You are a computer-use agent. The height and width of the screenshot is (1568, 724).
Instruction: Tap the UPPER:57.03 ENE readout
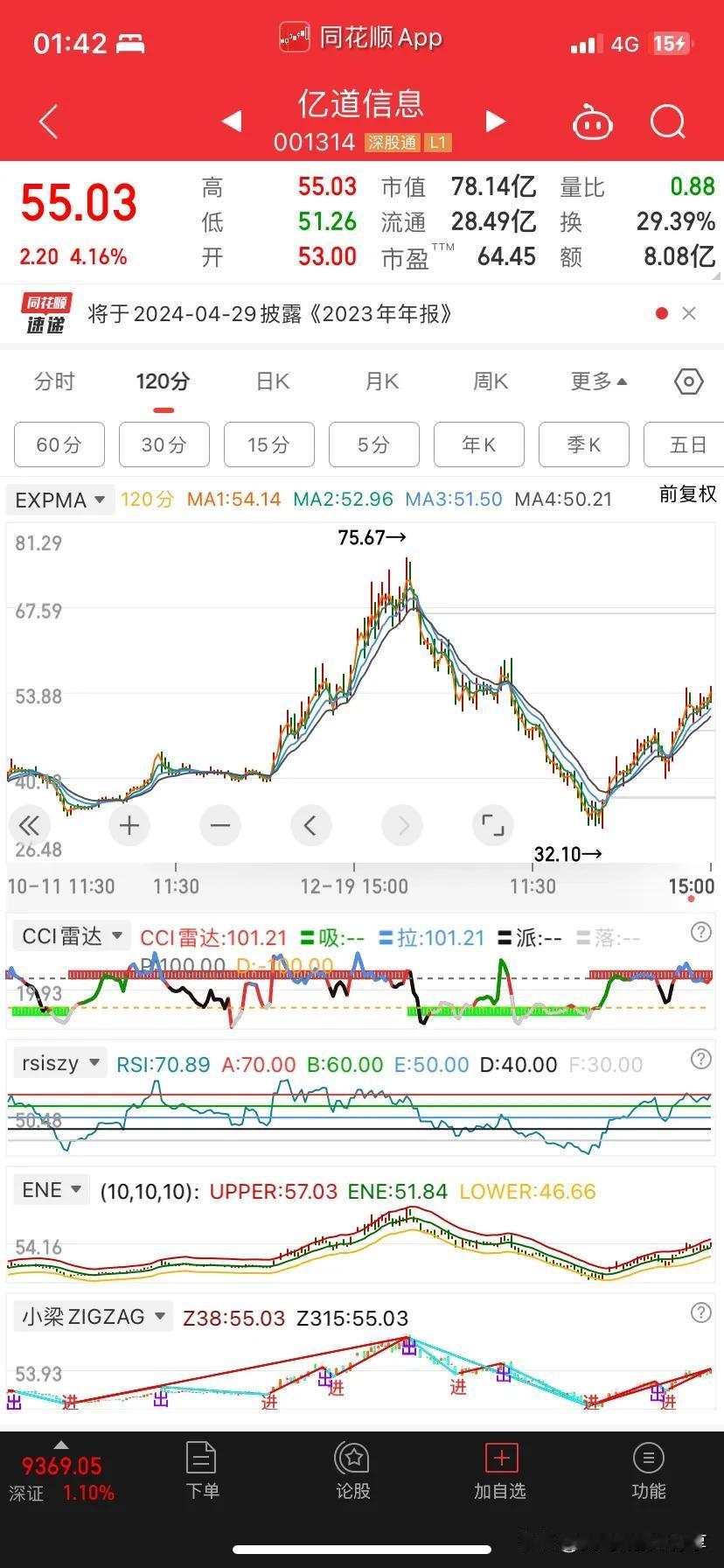(274, 1192)
